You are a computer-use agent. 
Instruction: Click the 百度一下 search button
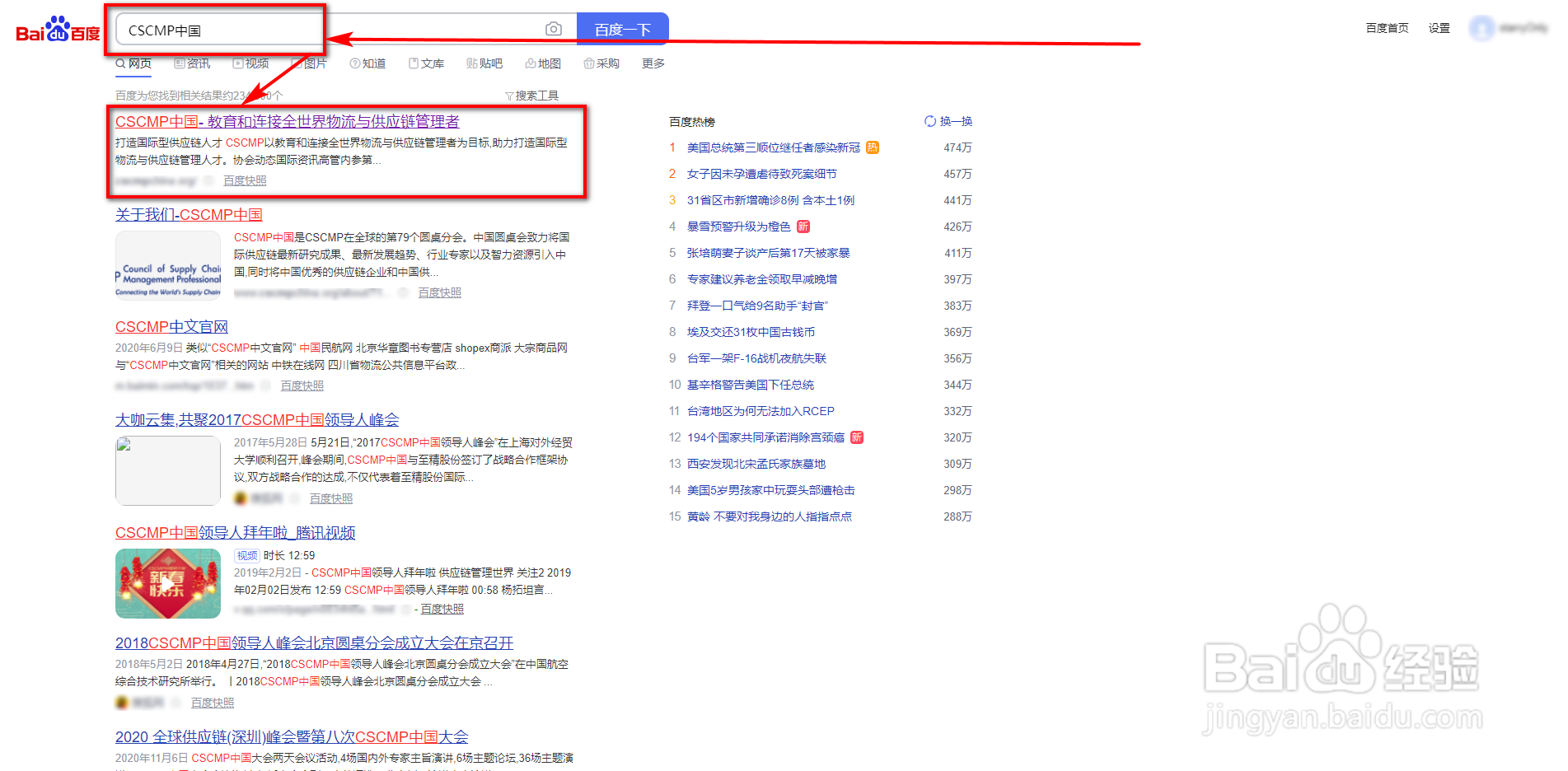[x=623, y=30]
